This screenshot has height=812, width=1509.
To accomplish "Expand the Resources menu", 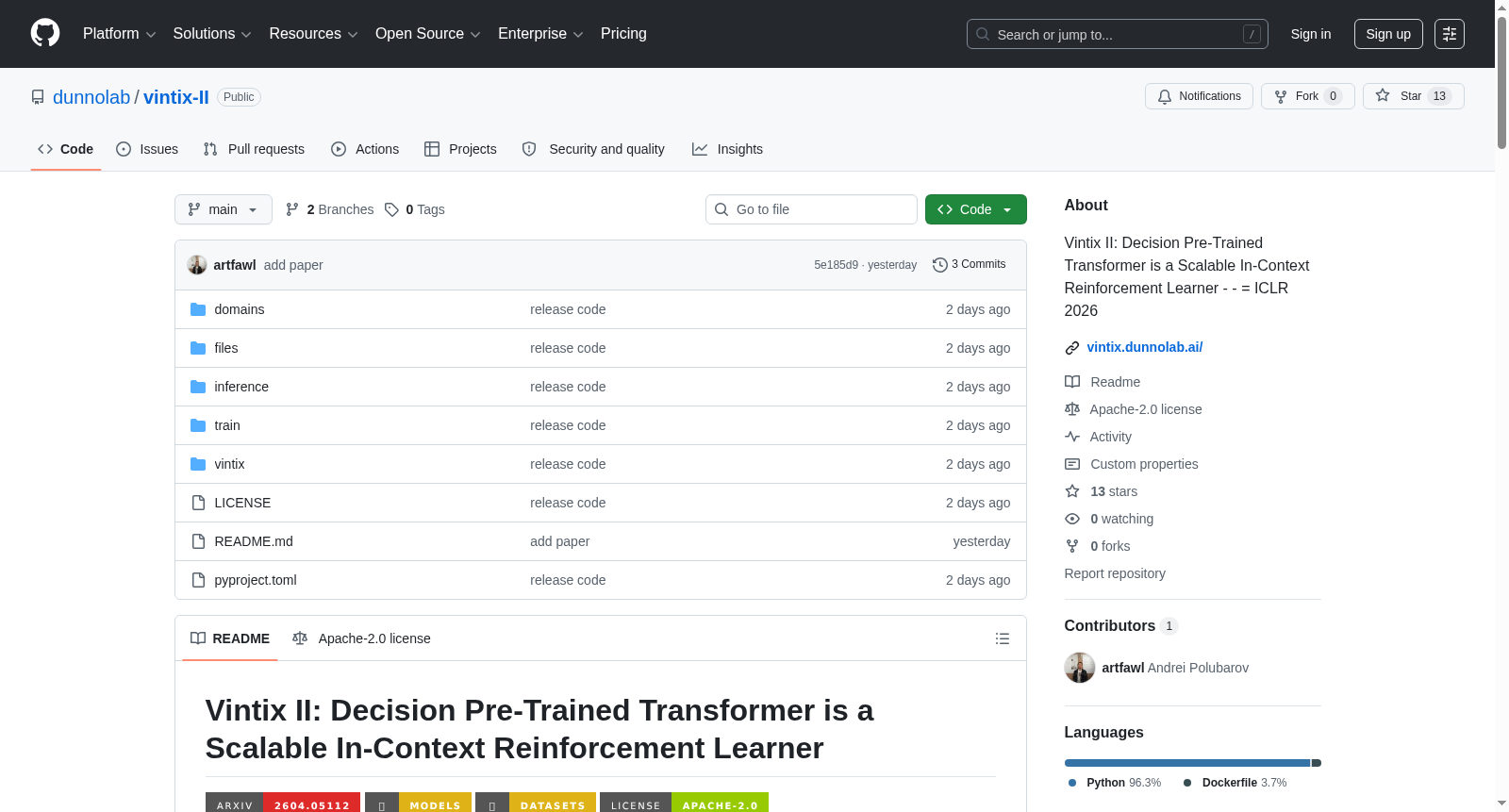I will tap(313, 34).
